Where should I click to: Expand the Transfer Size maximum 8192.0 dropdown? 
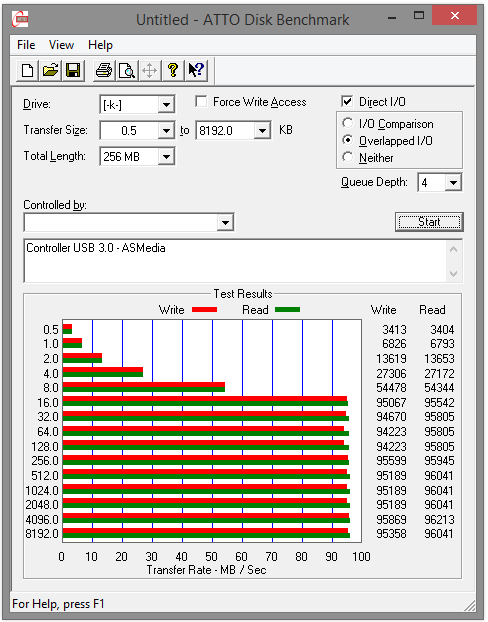pos(262,131)
